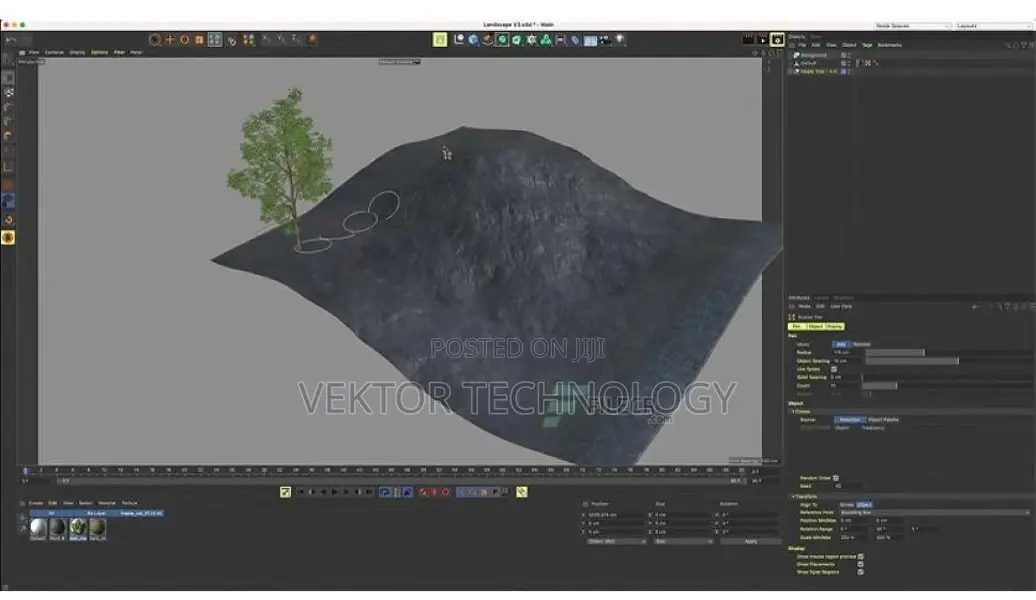Click the back arrow in Attributes panel
Screen dimensions: 1036x600
[975, 307]
